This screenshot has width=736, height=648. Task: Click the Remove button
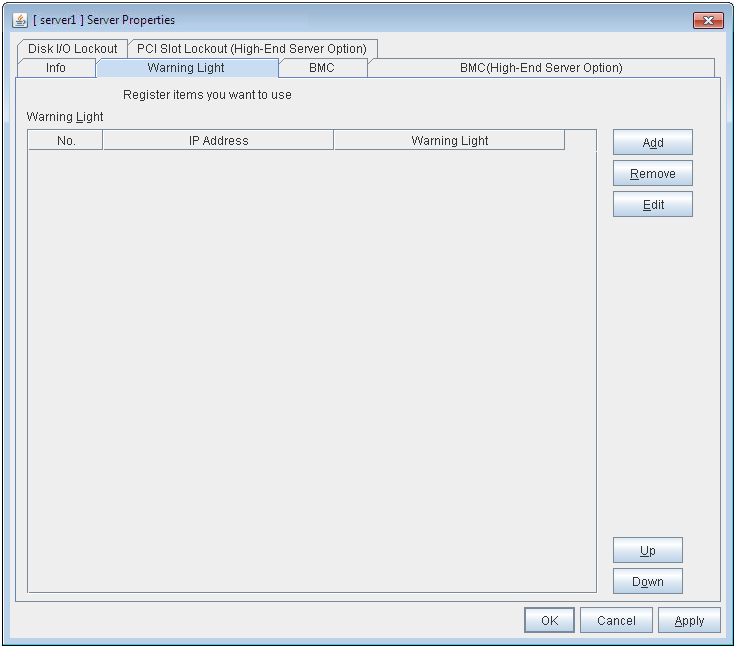tap(652, 174)
